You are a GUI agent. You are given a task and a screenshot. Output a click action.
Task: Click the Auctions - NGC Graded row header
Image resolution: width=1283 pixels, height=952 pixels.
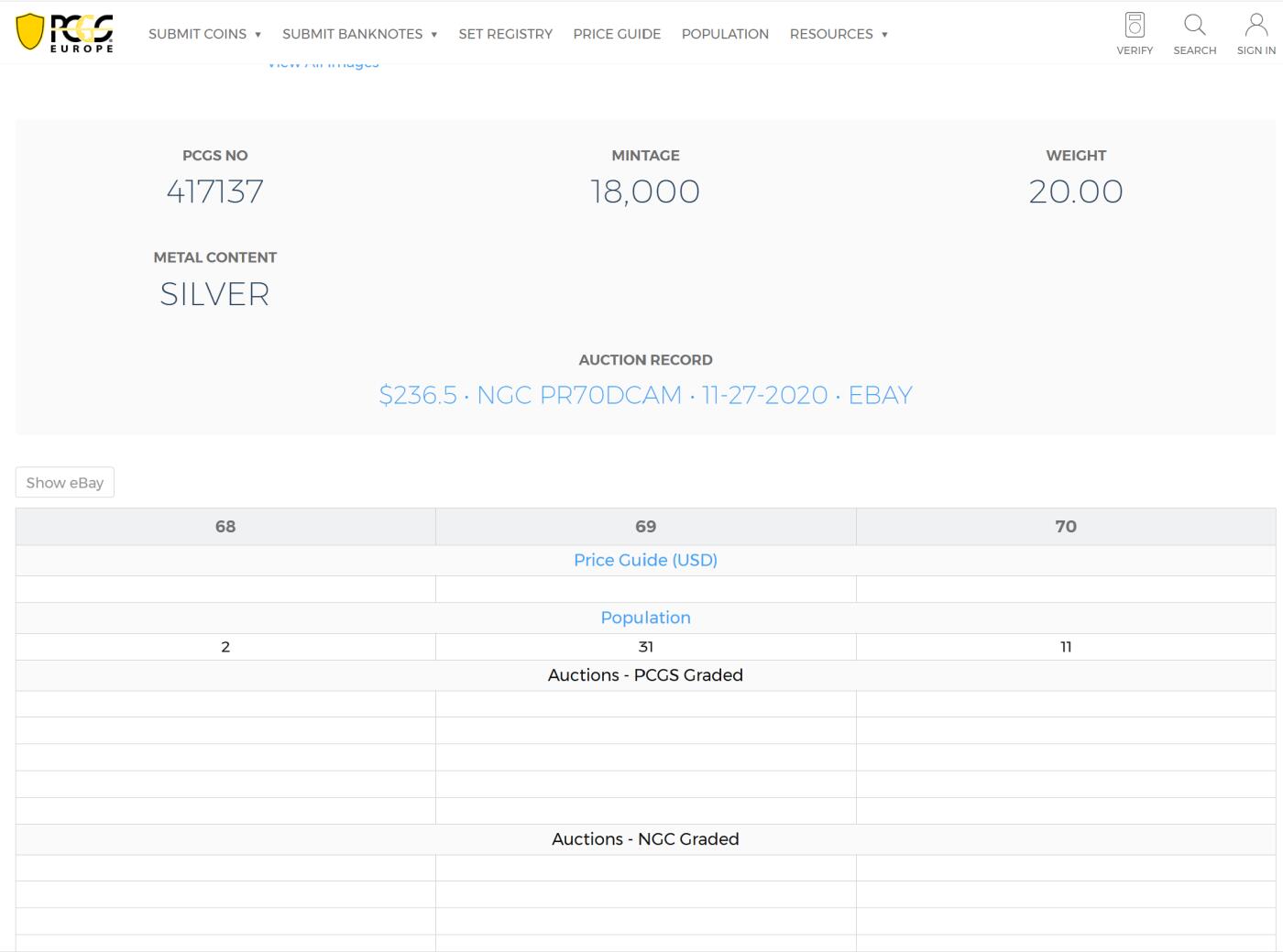tap(645, 839)
